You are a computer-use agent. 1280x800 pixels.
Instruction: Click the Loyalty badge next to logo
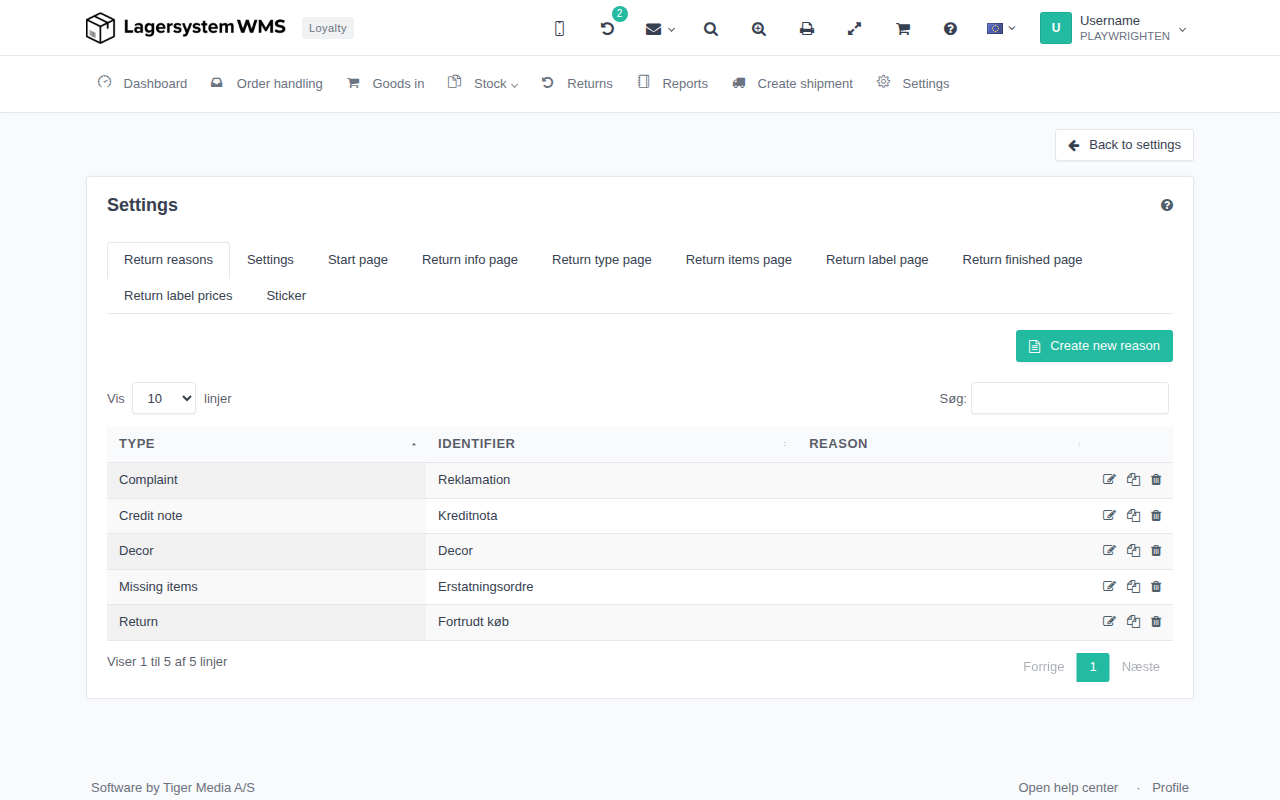[x=328, y=28]
